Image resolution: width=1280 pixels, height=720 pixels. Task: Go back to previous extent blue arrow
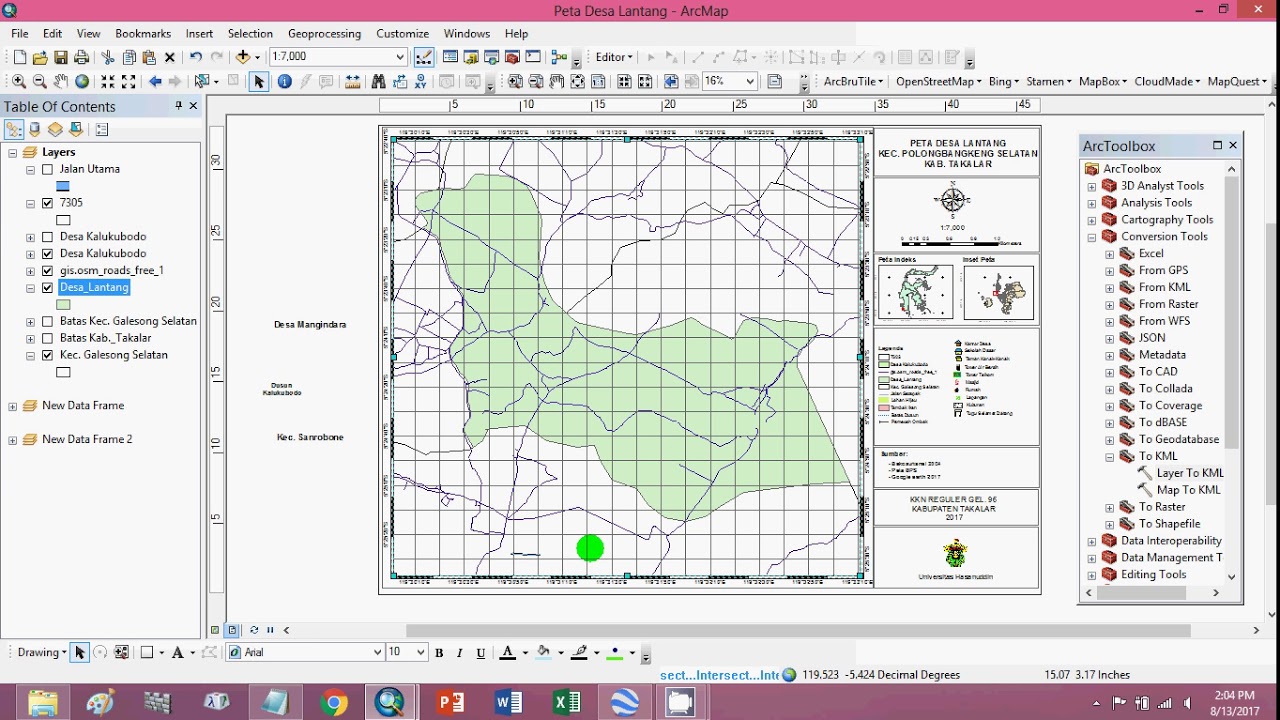tap(155, 82)
